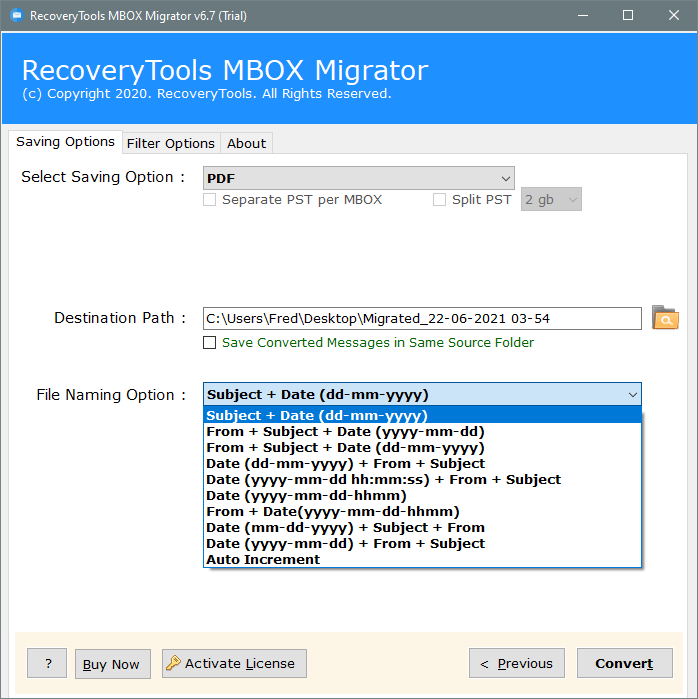Collapse the File Naming Option combo box
The width and height of the screenshot is (698, 699).
[422, 395]
